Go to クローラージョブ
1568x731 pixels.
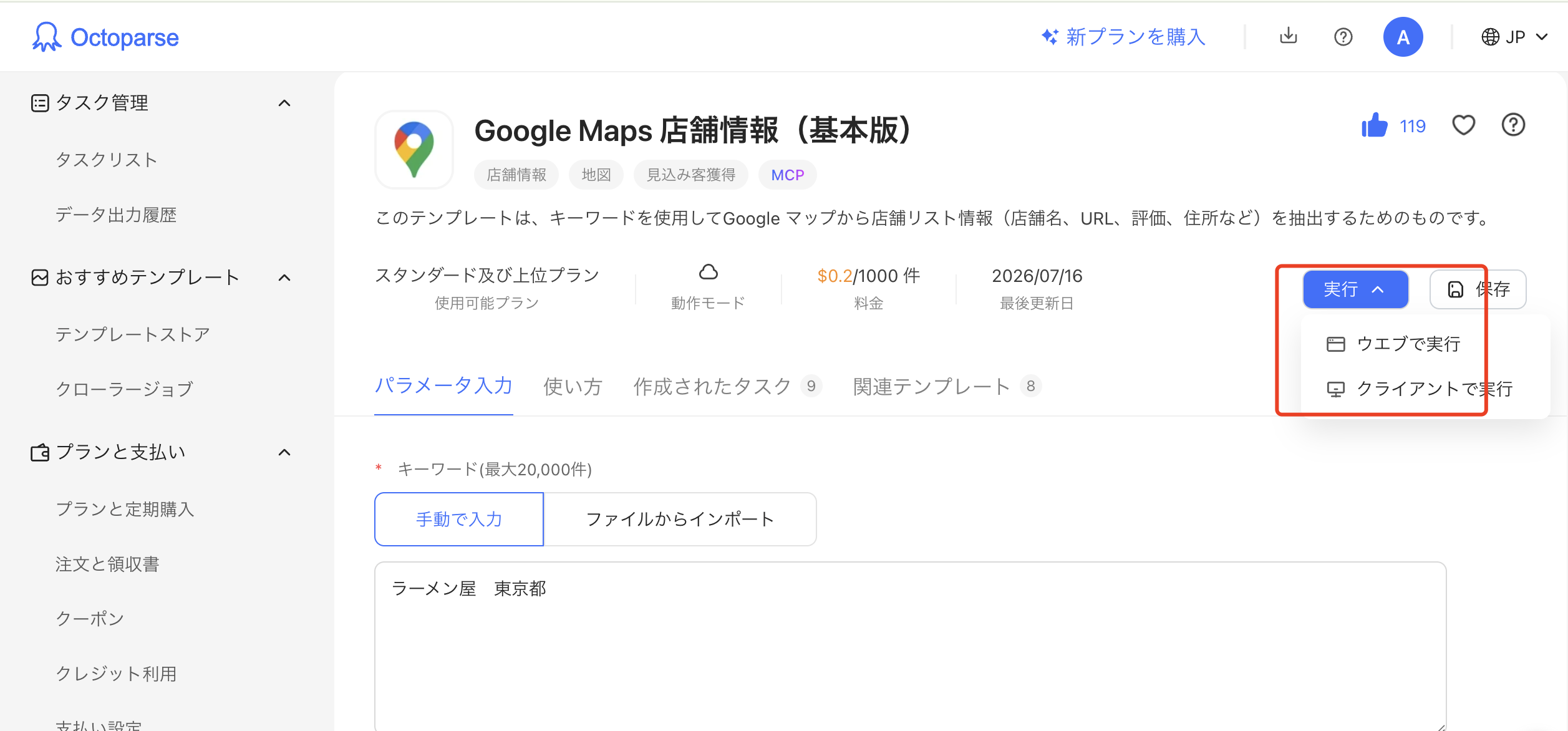coord(124,390)
